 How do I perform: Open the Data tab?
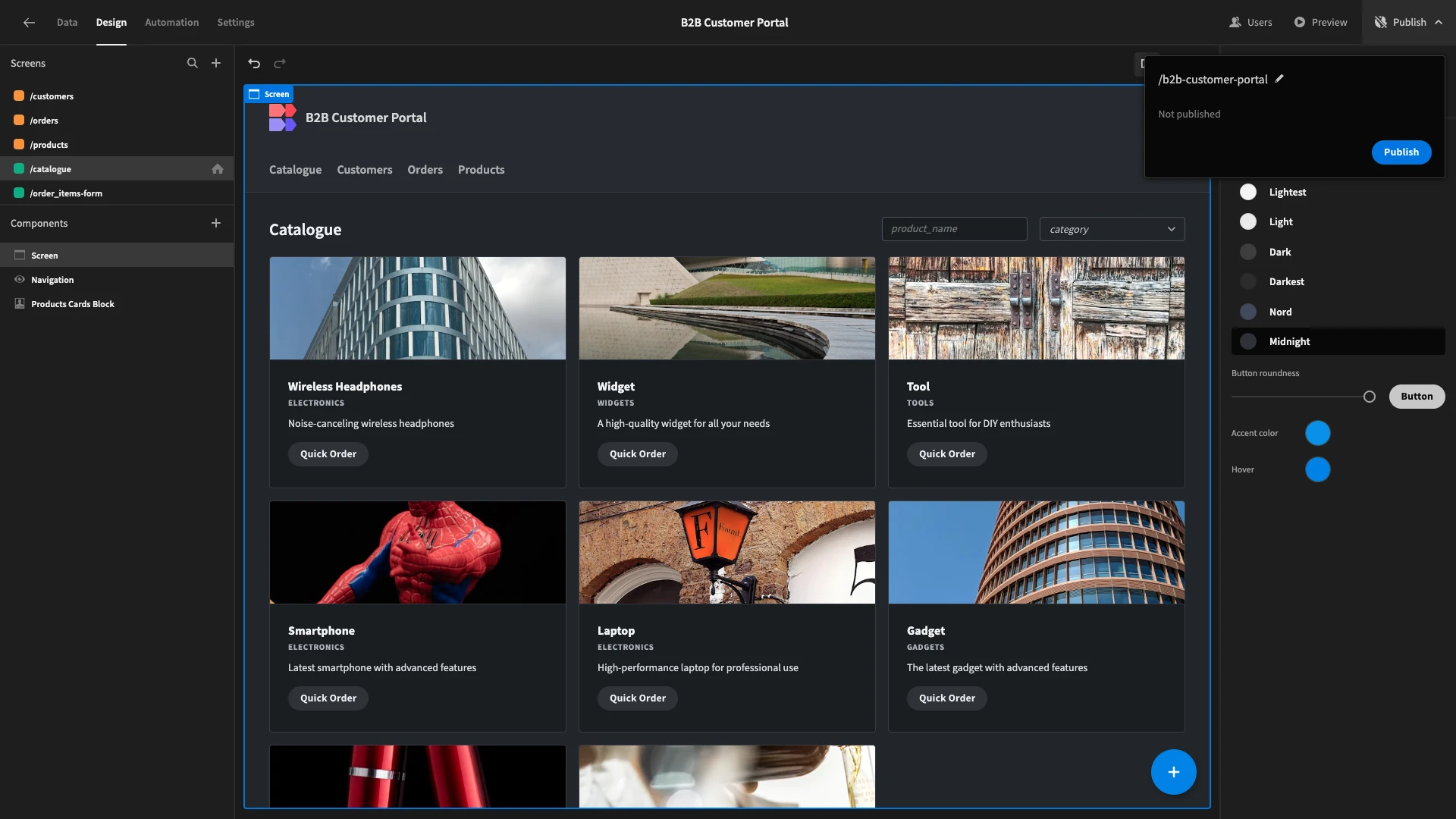pos(67,22)
